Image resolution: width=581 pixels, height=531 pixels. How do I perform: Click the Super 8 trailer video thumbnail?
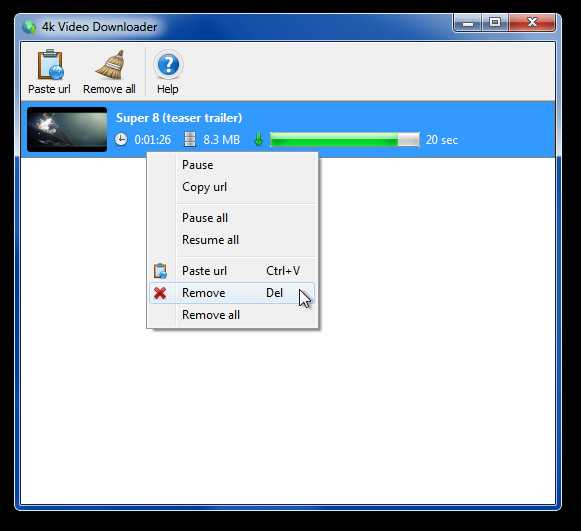point(67,130)
